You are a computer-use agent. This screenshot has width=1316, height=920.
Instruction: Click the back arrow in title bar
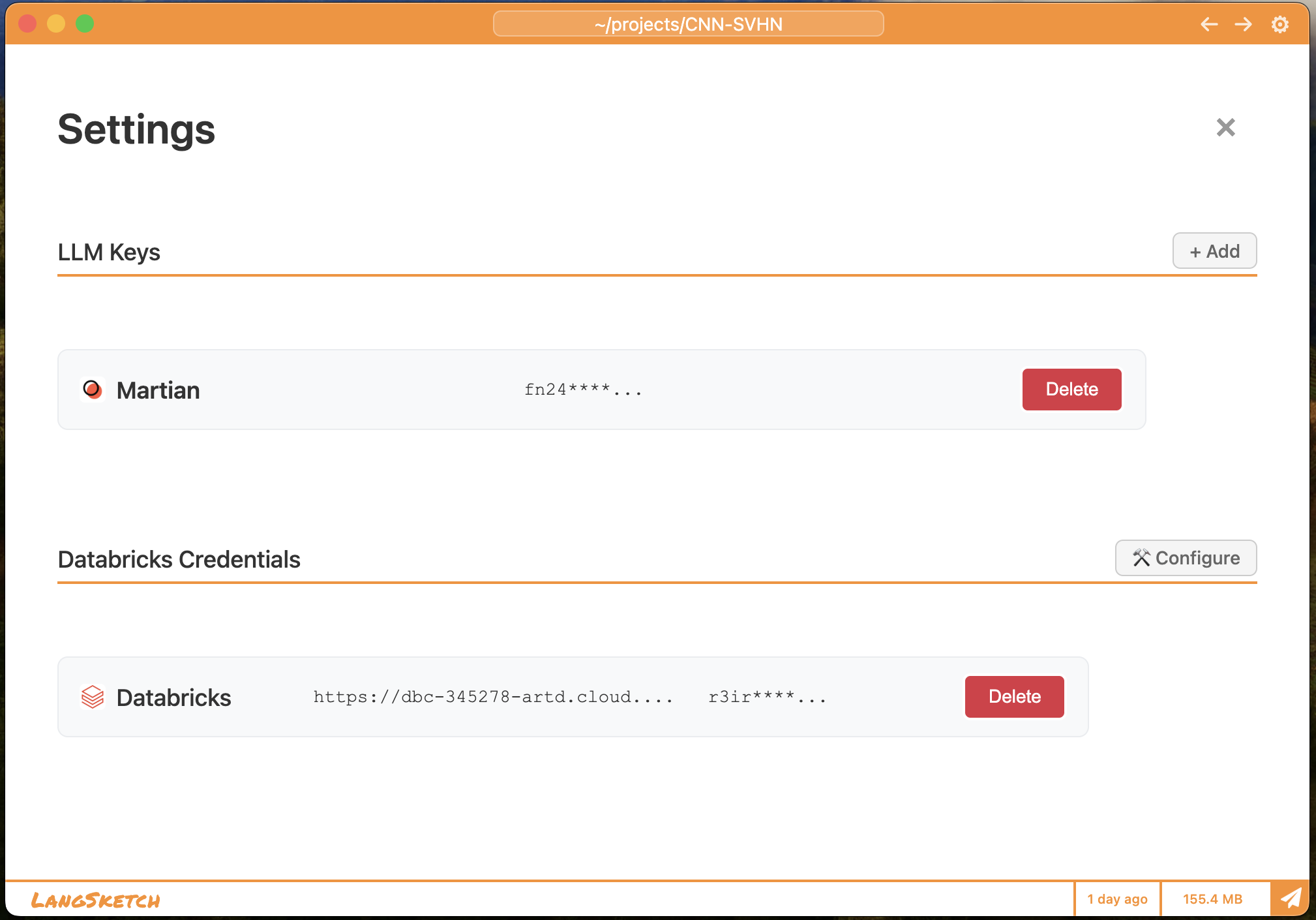[1209, 25]
